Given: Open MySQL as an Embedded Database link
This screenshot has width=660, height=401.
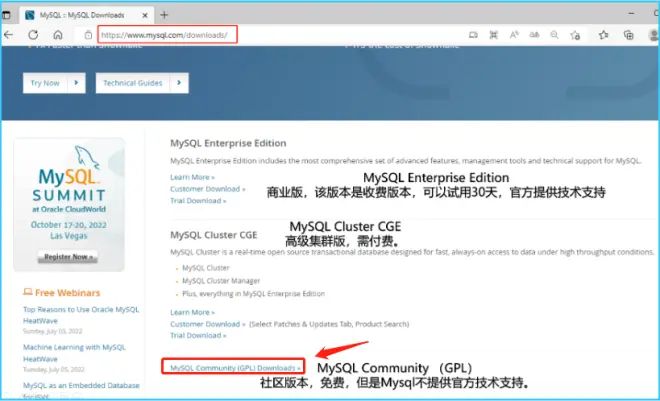Looking at the screenshot, I should (81, 385).
